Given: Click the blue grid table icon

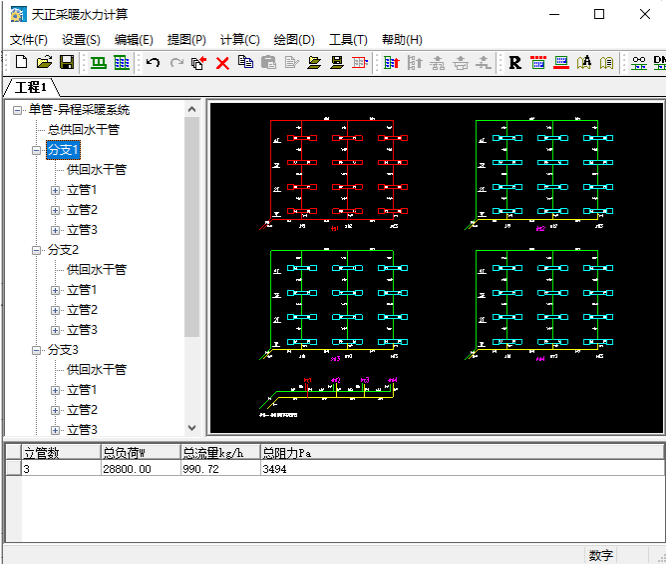Looking at the screenshot, I should coord(121,63).
